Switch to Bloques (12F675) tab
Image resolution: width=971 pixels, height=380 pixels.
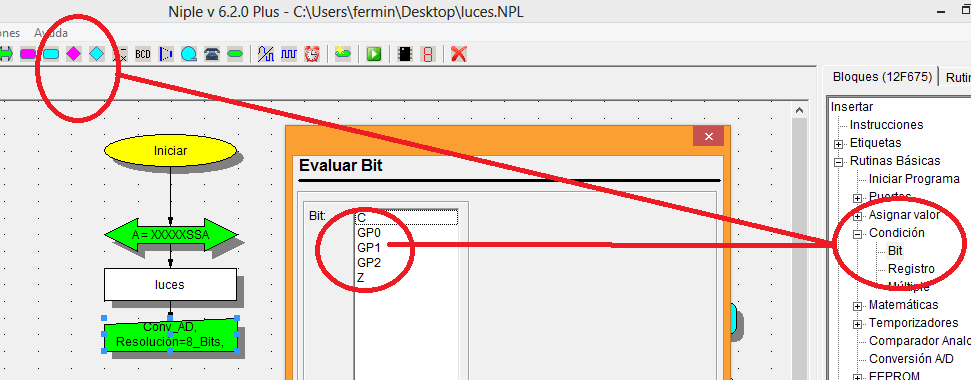click(x=882, y=77)
